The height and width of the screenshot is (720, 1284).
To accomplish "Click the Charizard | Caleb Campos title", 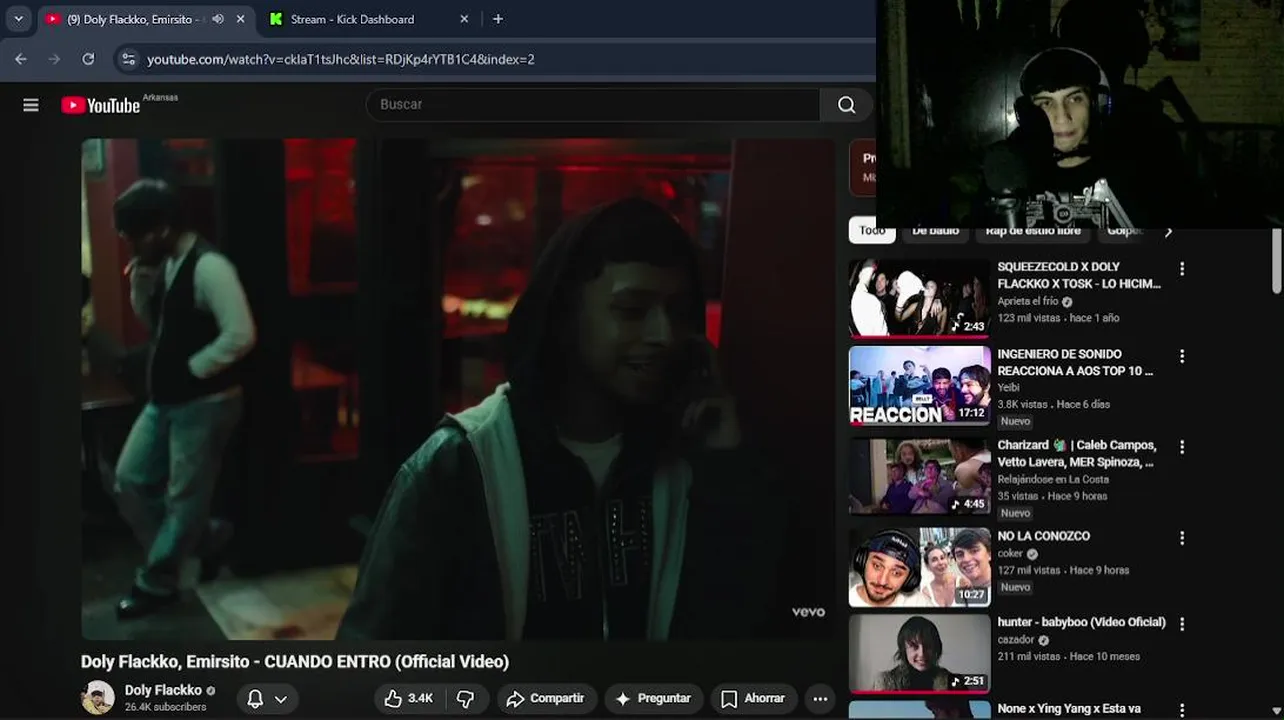I will (1077, 453).
